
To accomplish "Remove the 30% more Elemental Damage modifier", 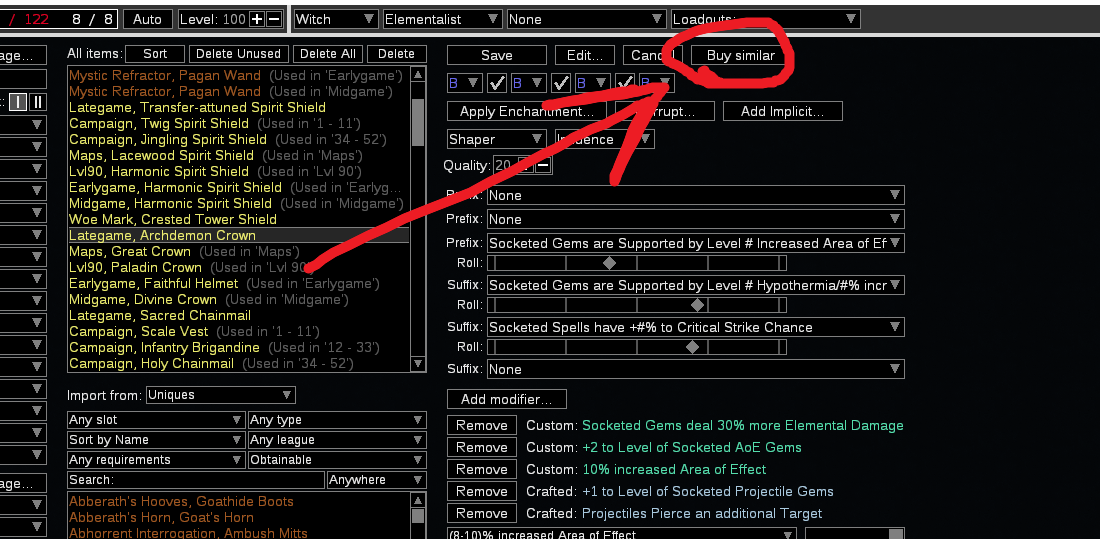I will (x=482, y=425).
